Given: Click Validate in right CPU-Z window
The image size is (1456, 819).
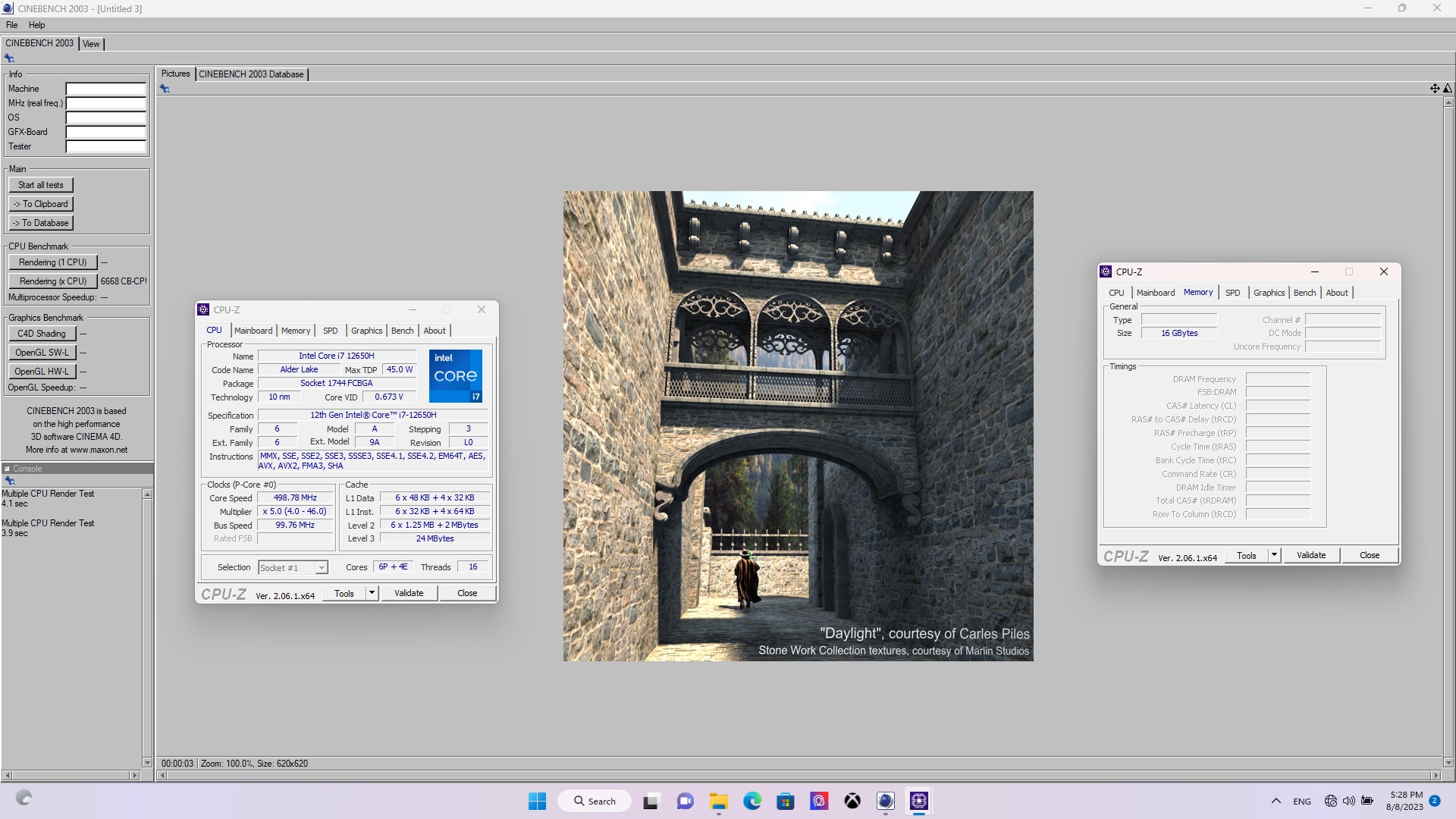Looking at the screenshot, I should pyautogui.click(x=1311, y=555).
